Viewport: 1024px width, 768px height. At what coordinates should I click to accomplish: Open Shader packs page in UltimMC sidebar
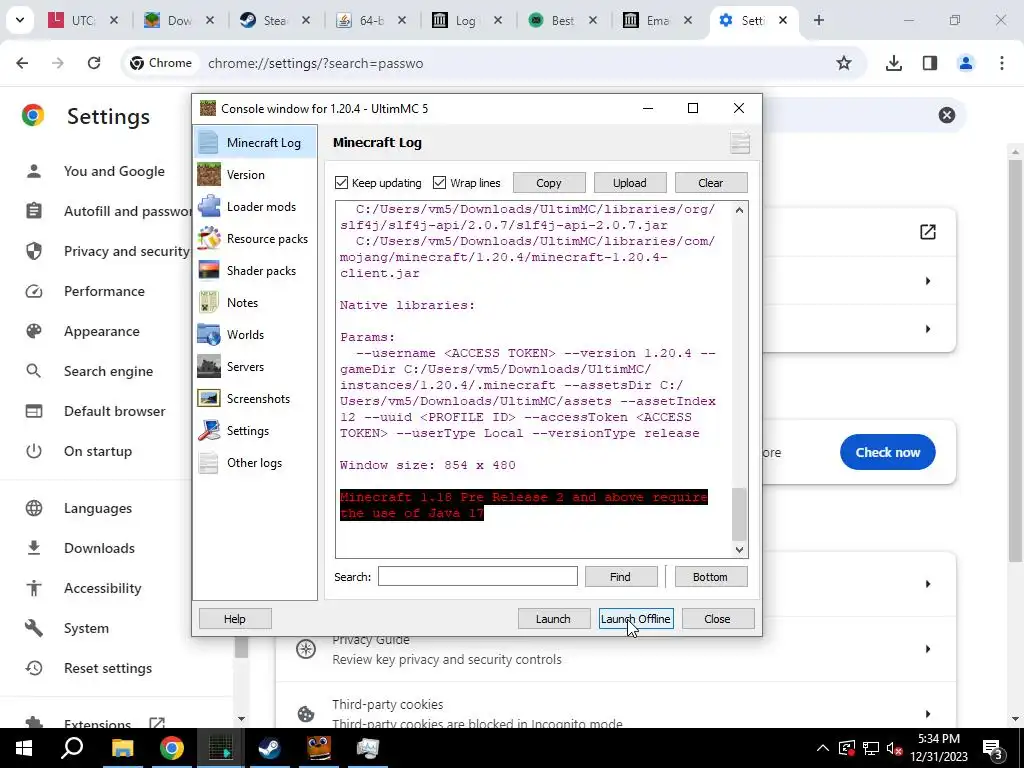255,270
